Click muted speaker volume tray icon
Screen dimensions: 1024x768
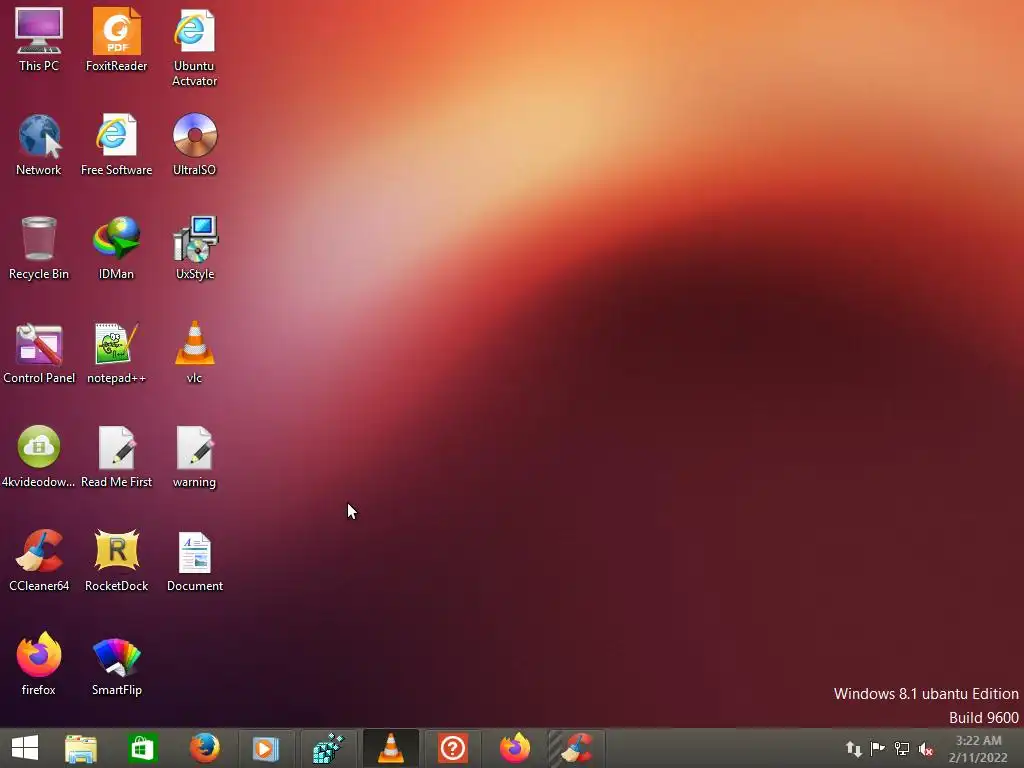pyautogui.click(x=926, y=749)
